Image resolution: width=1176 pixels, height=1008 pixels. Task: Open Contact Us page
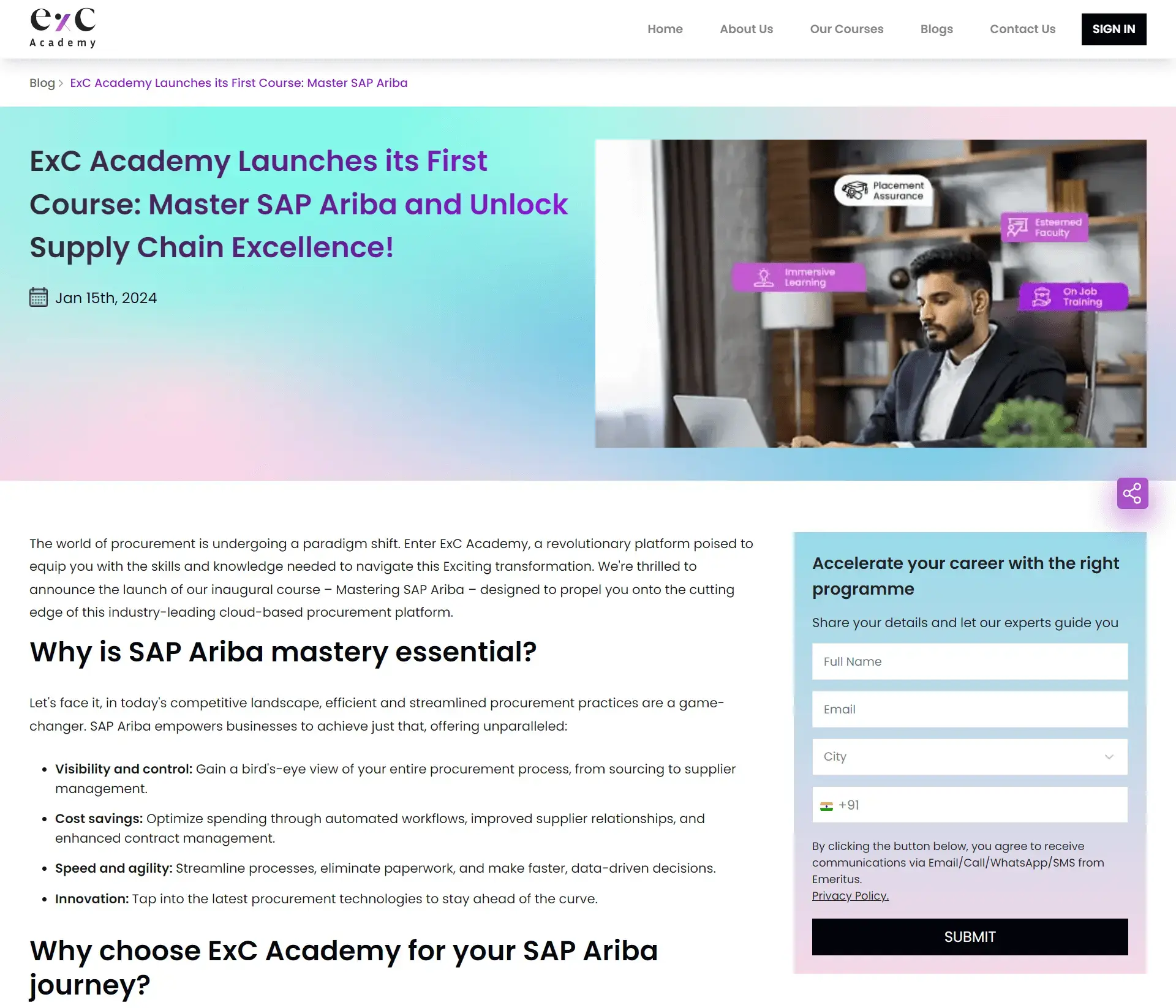pos(1022,29)
